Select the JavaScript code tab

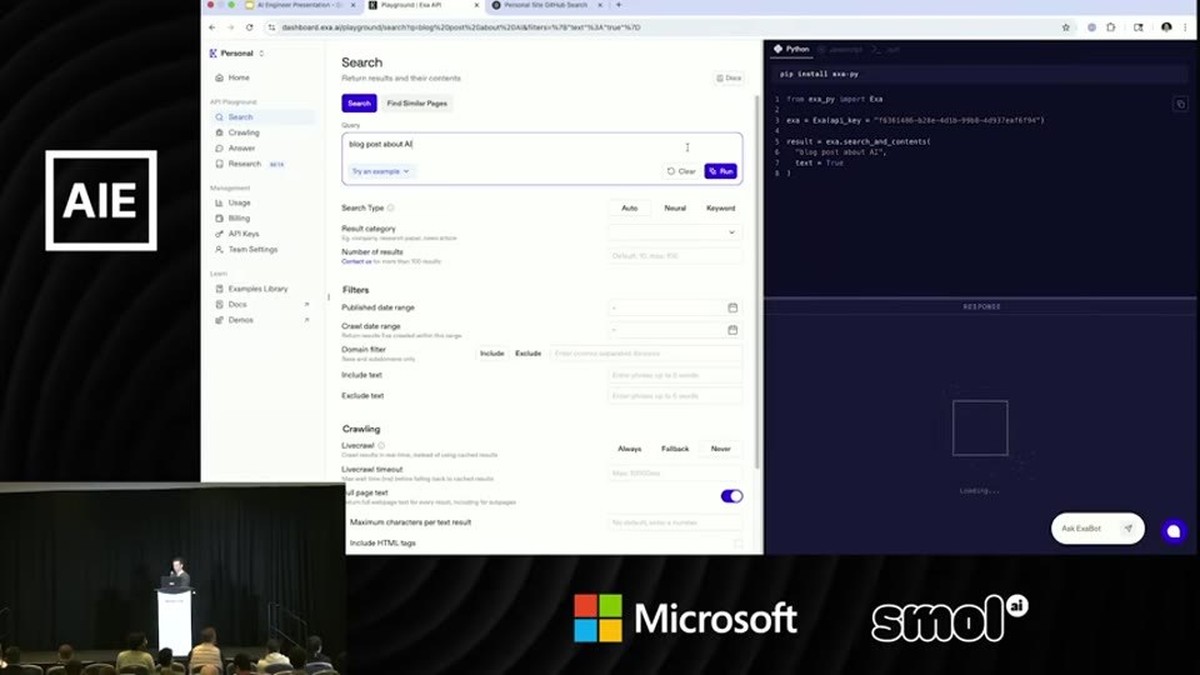point(839,48)
